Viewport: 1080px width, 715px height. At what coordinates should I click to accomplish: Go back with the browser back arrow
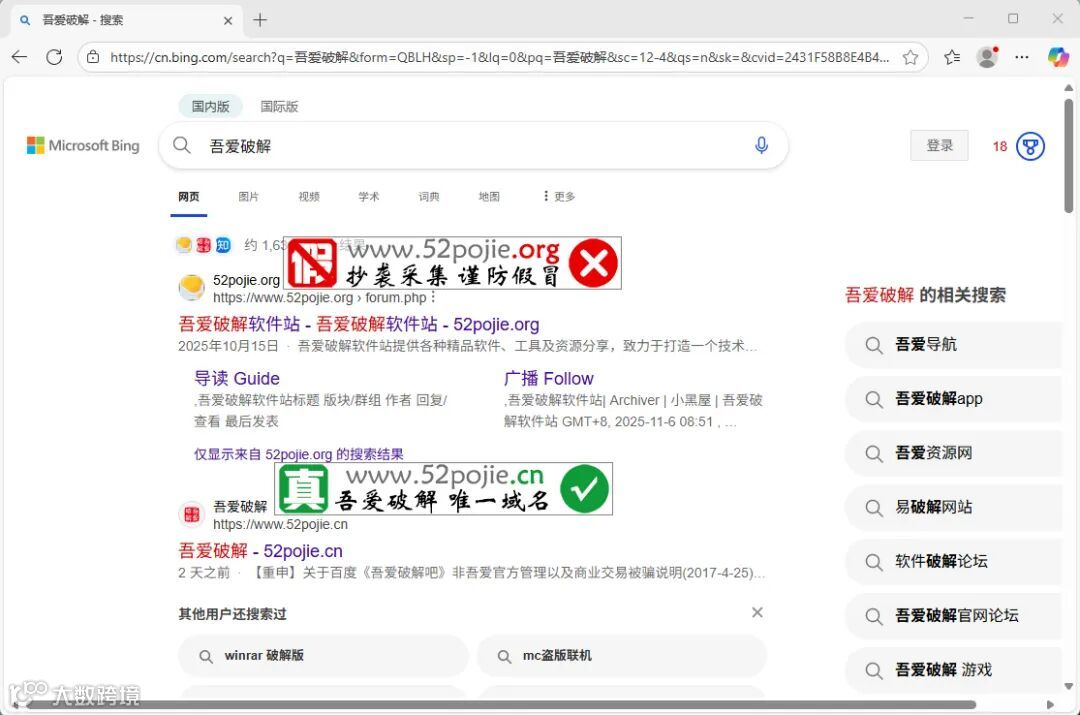tap(19, 57)
